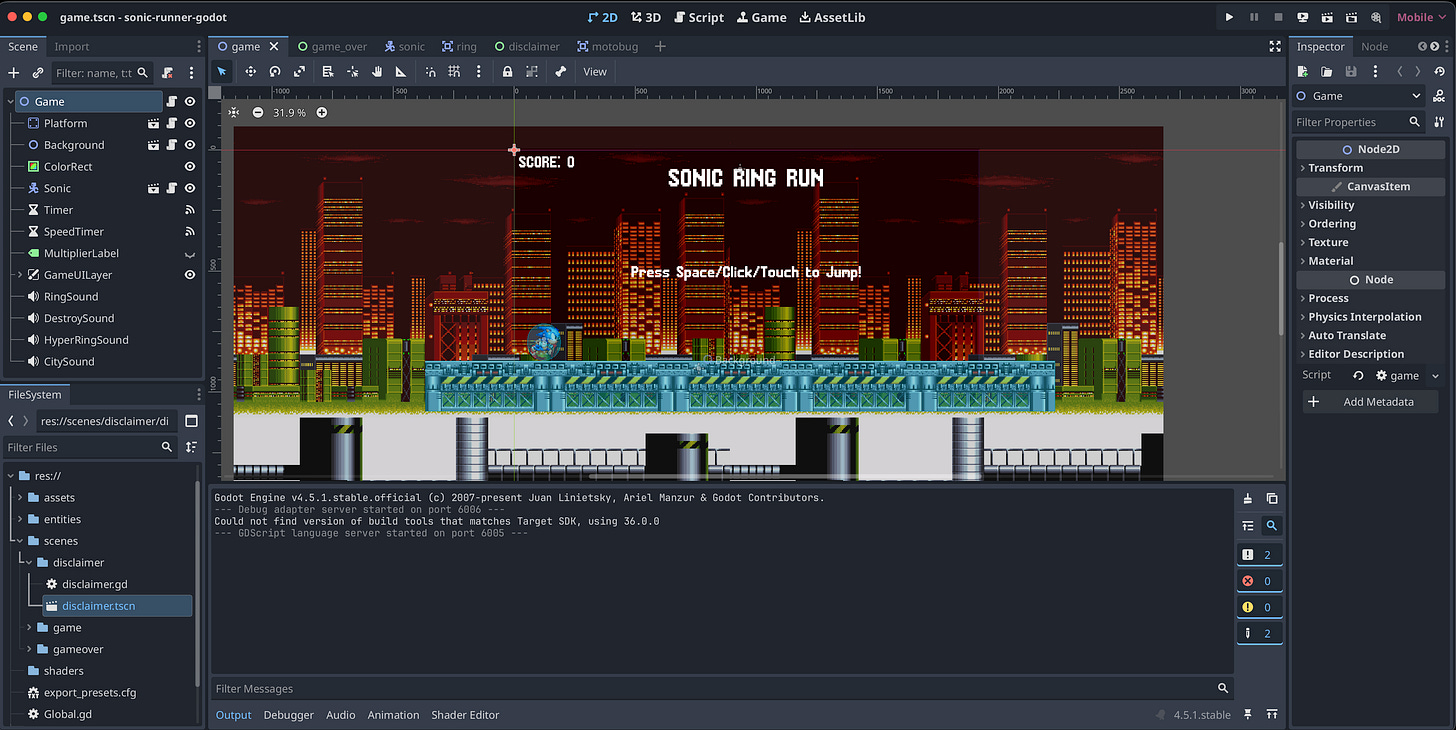Focus the Filter Files search field

tap(89, 447)
